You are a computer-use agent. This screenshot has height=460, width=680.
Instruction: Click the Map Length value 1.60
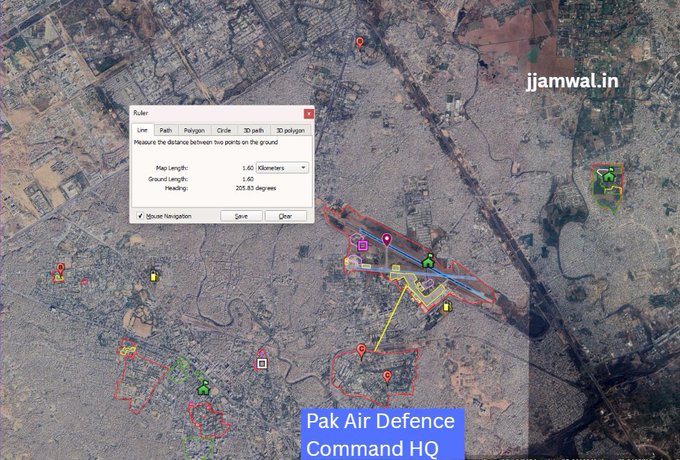[x=248, y=168]
